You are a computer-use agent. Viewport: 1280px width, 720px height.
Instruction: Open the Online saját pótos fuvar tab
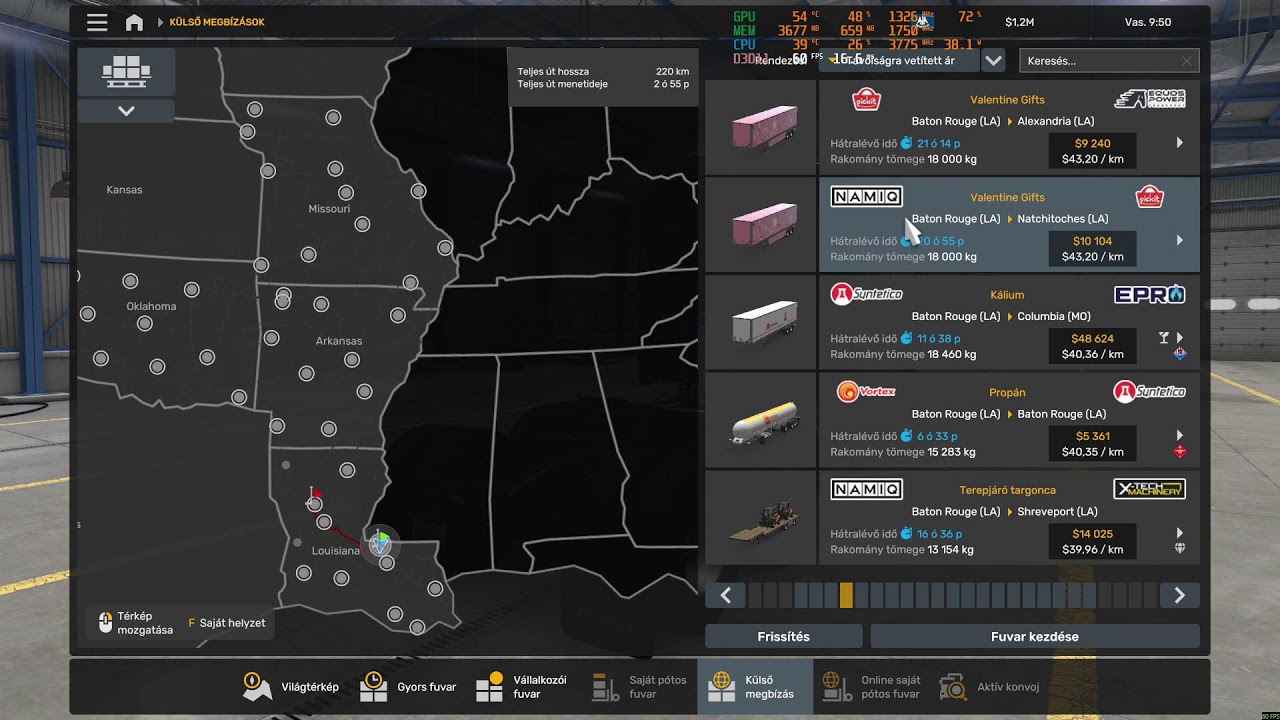tap(870, 687)
